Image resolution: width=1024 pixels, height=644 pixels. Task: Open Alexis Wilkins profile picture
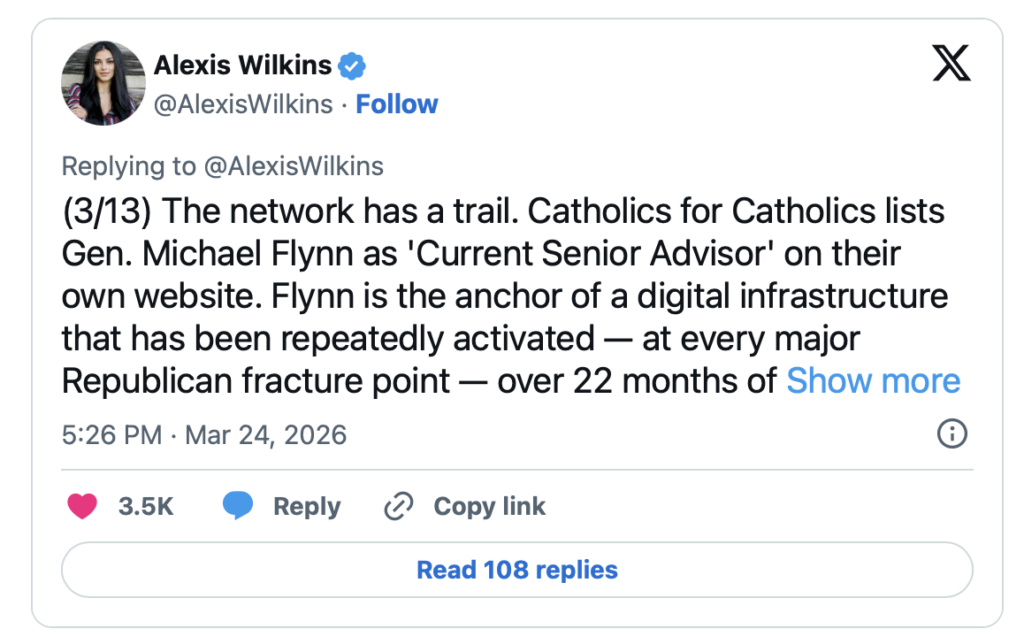click(103, 84)
